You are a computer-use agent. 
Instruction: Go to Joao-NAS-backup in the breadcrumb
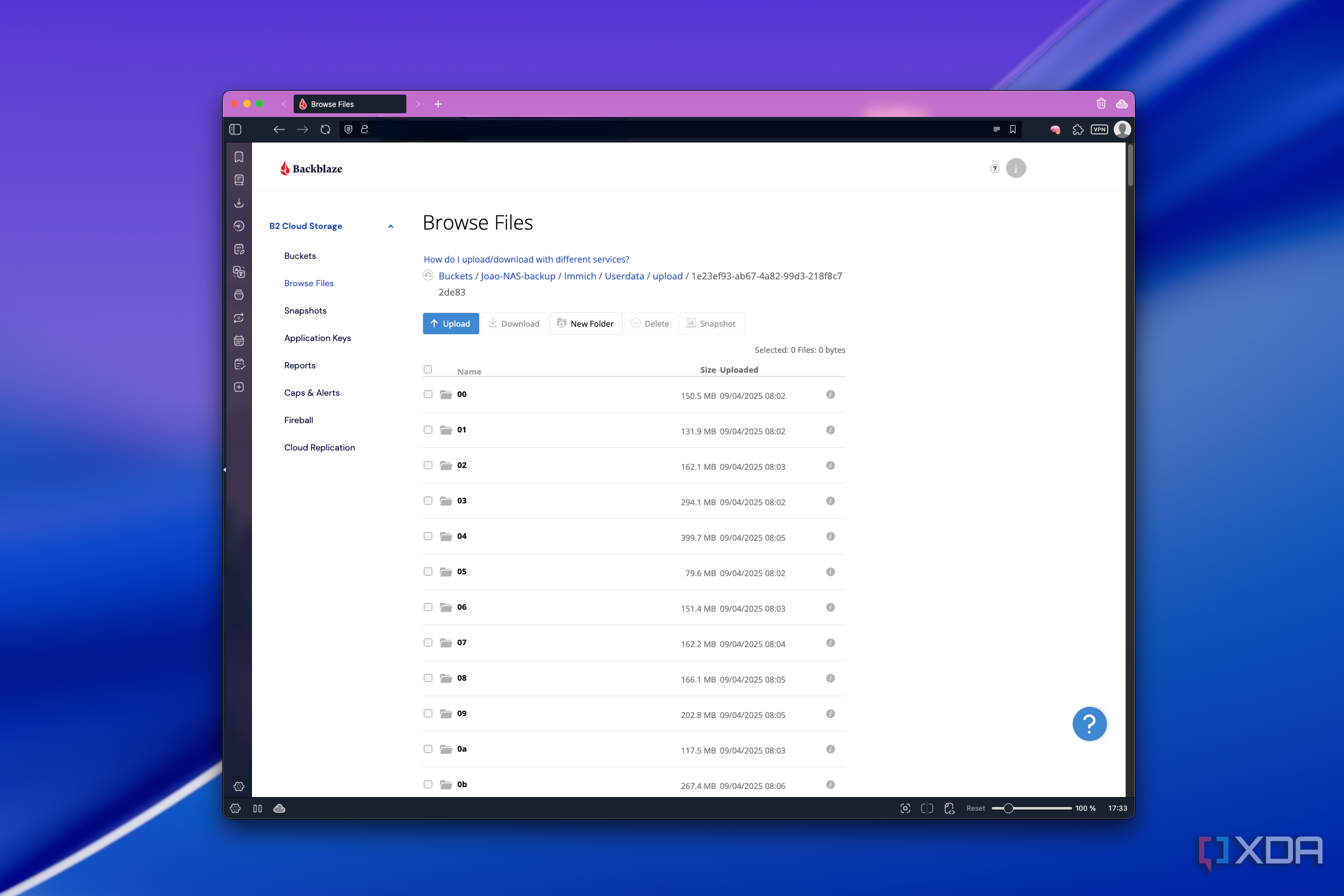(x=518, y=276)
